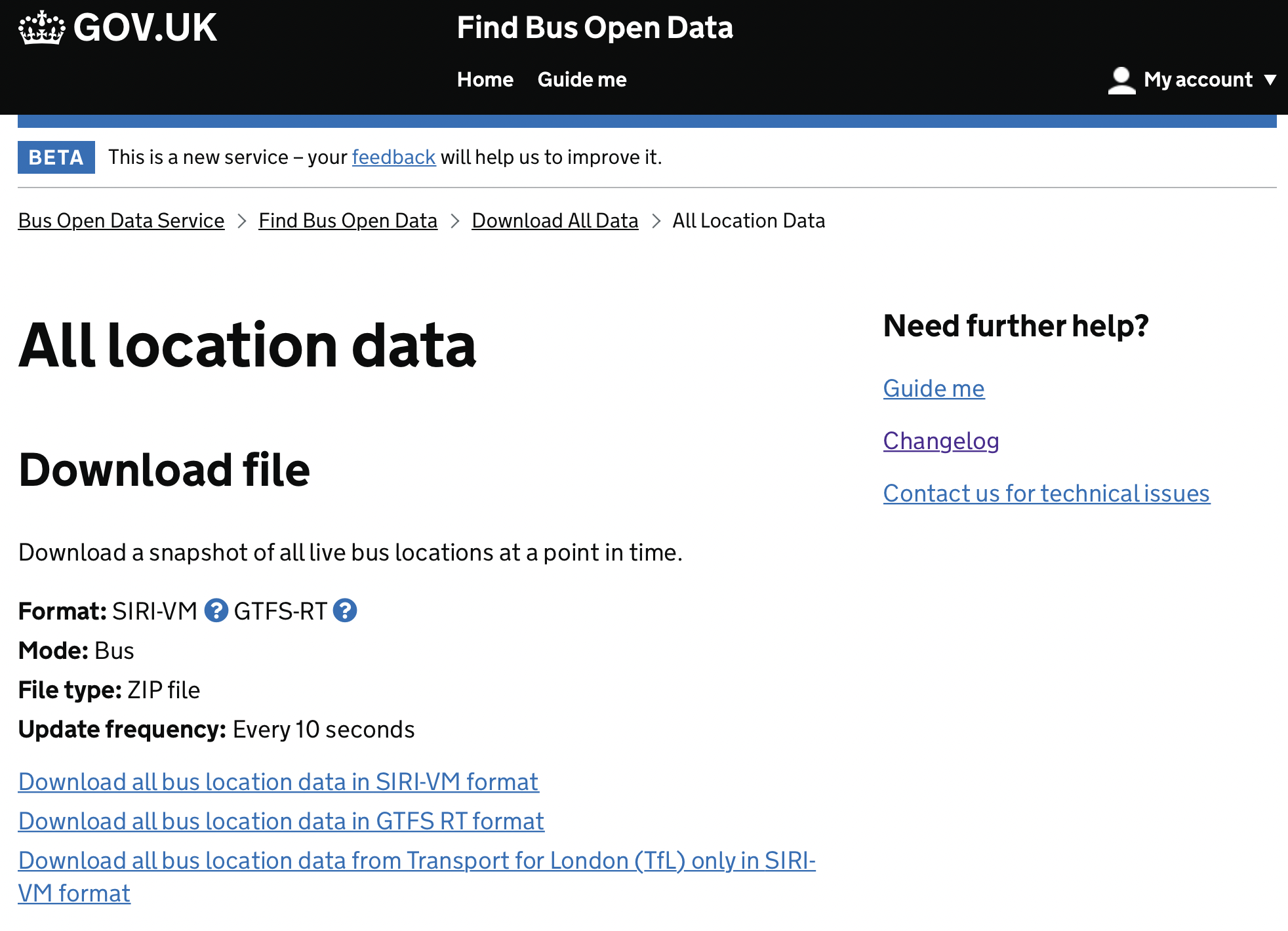Go to the Home navigation item
Viewport: 1288px width, 931px height.
coord(485,80)
